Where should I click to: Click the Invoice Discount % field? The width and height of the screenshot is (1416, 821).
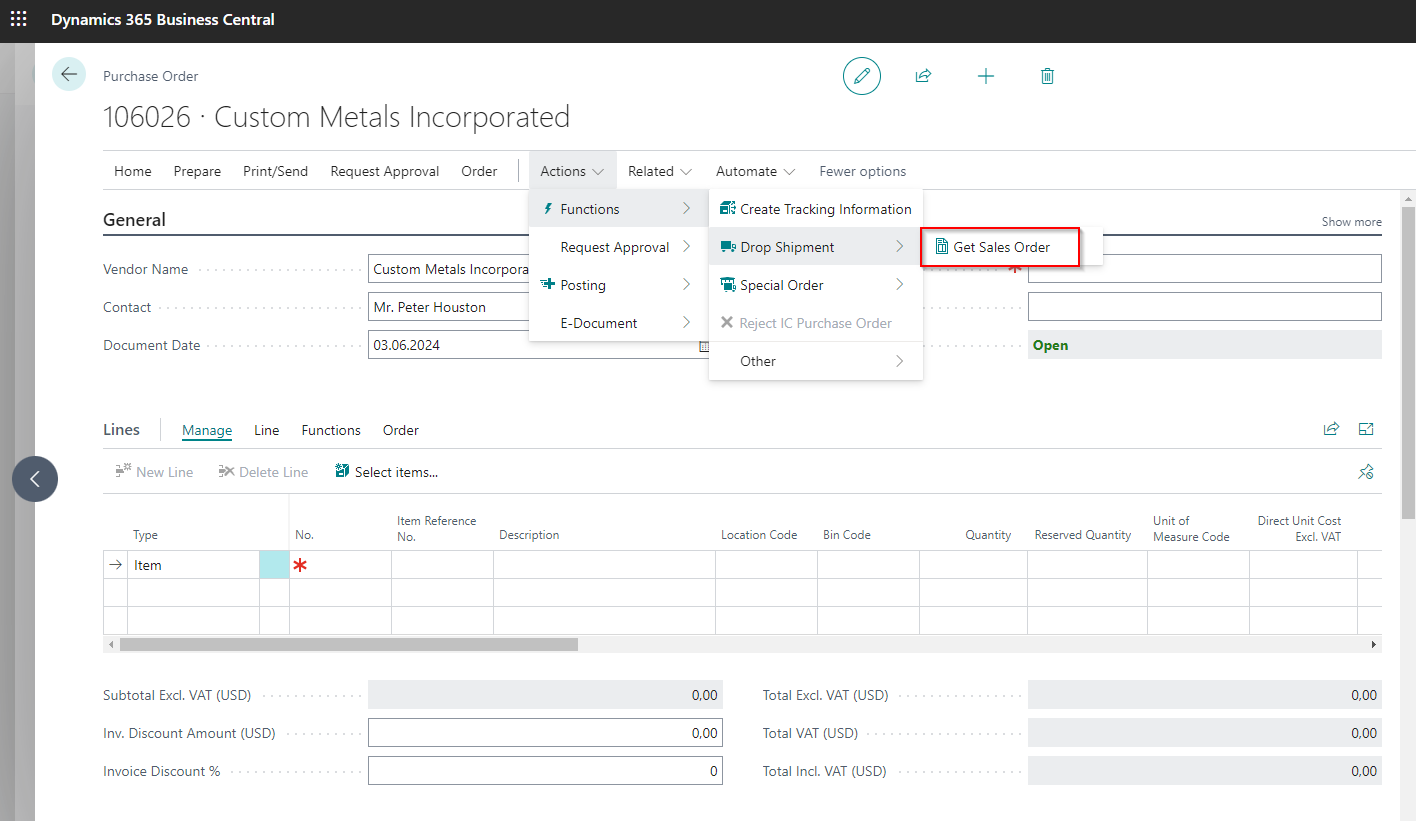[x=545, y=771]
